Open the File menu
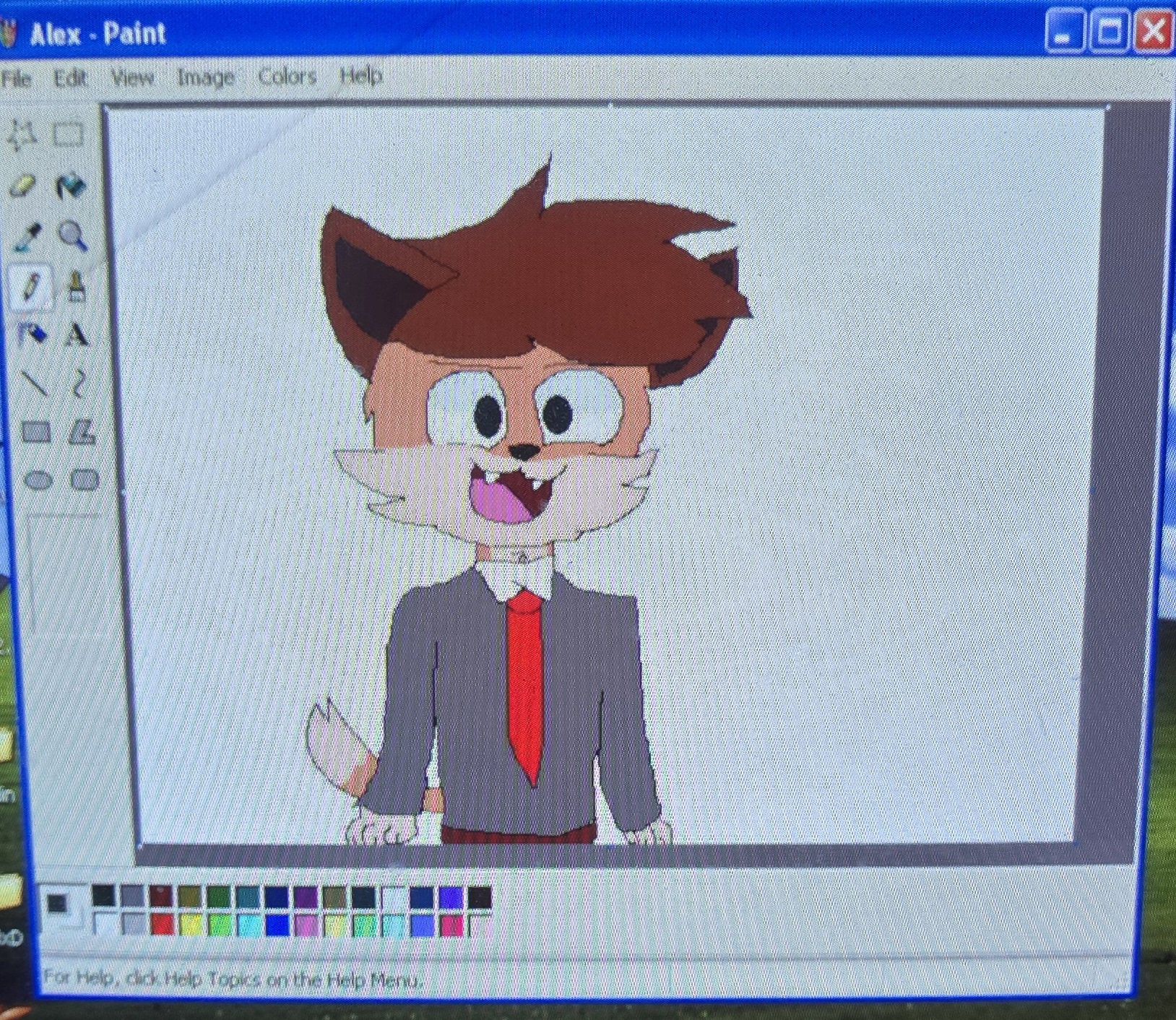The height and width of the screenshot is (1020, 1176). point(16,78)
